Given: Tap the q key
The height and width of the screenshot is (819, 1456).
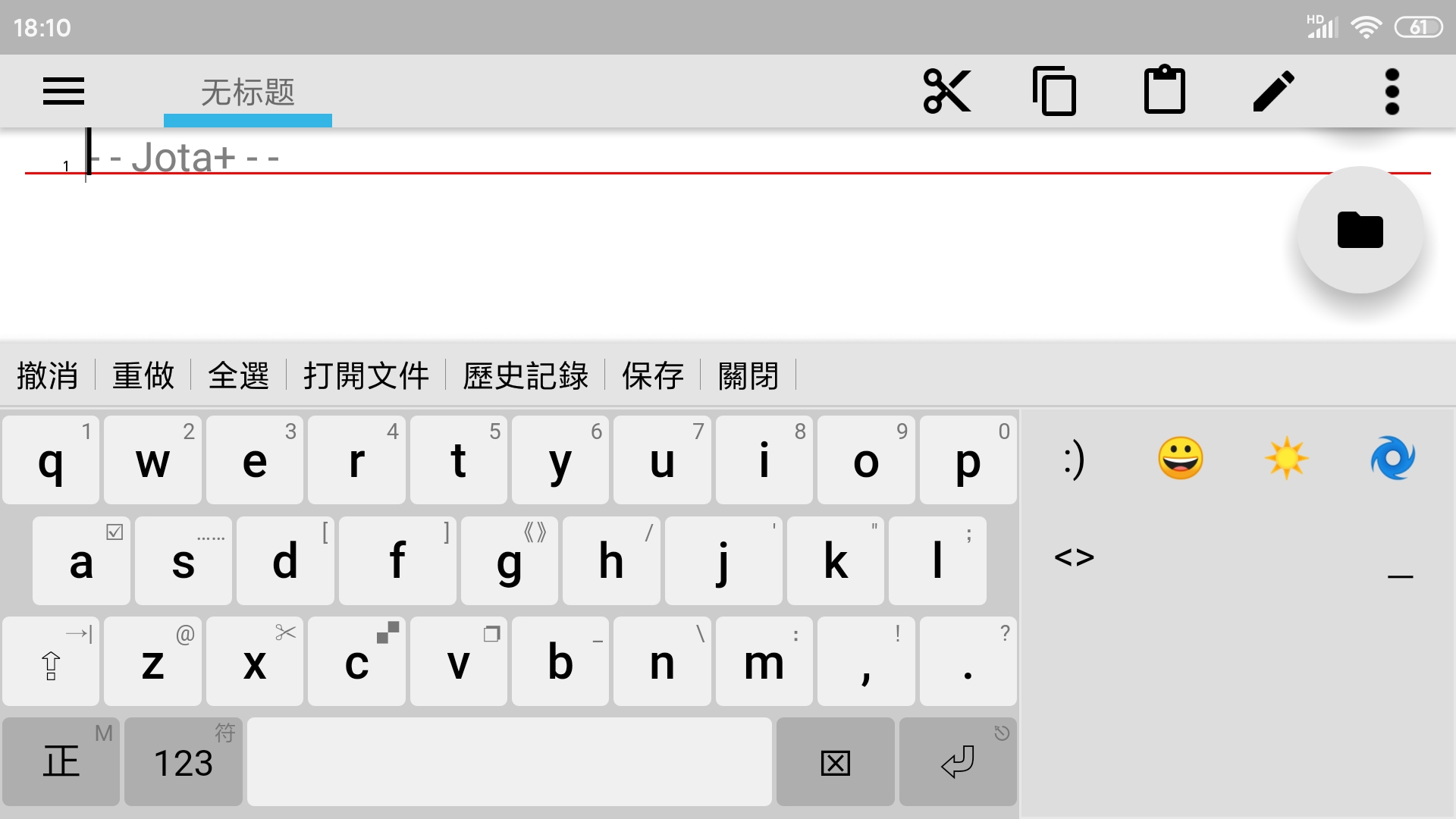Looking at the screenshot, I should point(51,460).
